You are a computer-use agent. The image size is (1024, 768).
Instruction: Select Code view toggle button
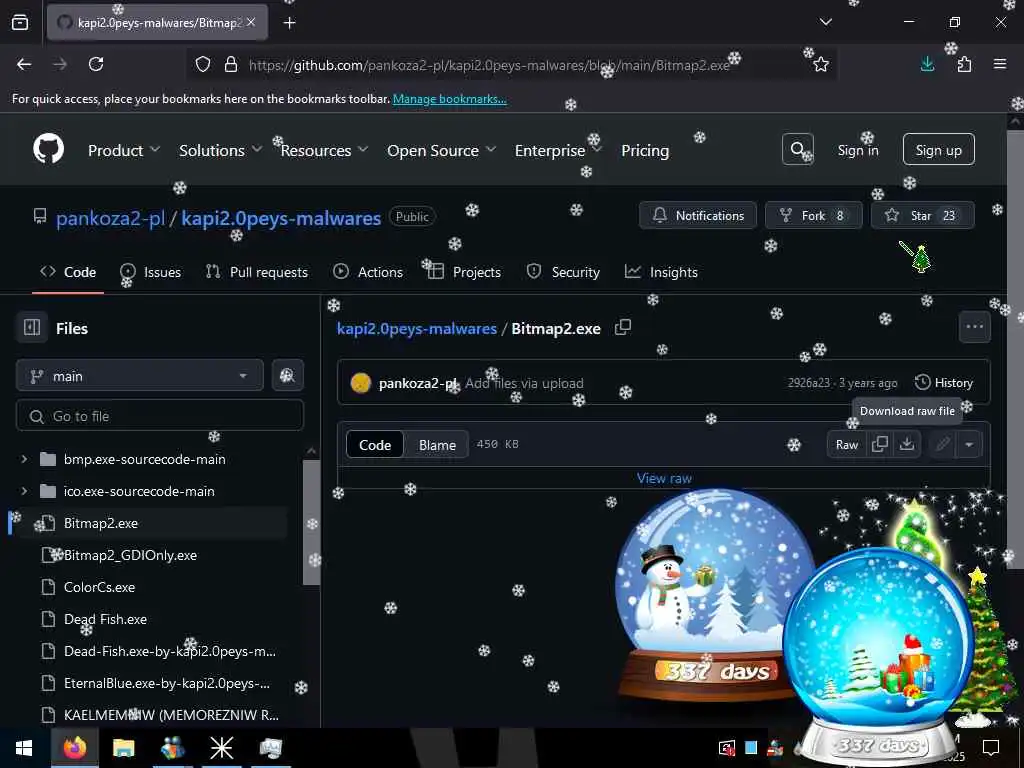[x=375, y=444]
